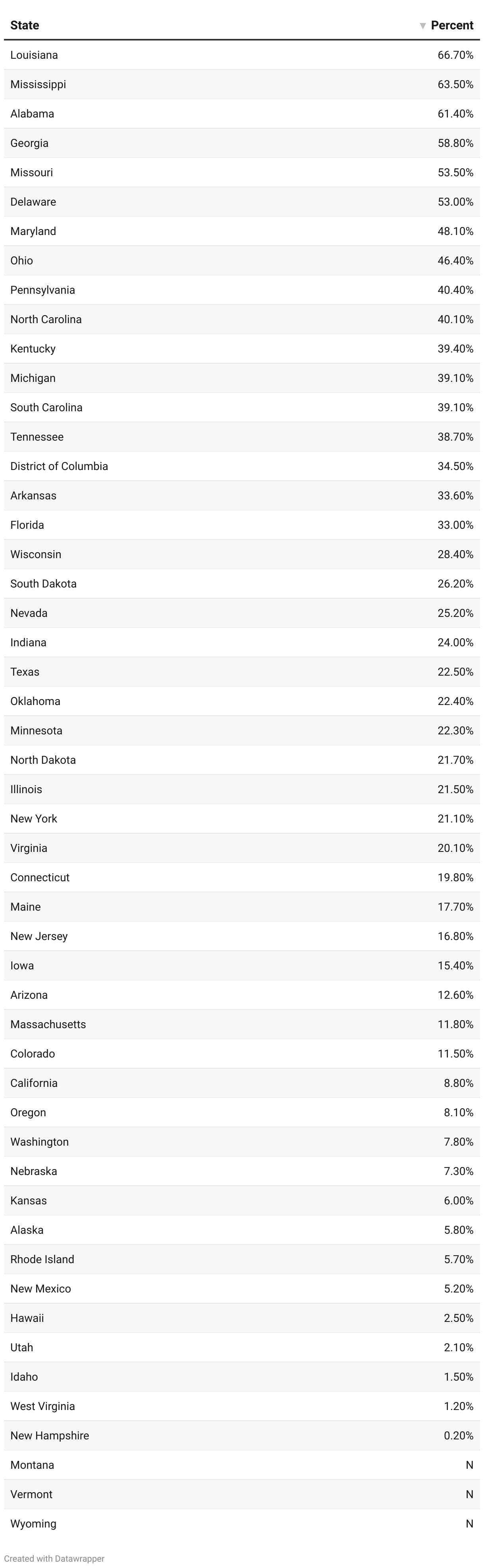The width and height of the screenshot is (484, 1568).
Task: Select Texas percent value 22.50%
Action: 455,672
